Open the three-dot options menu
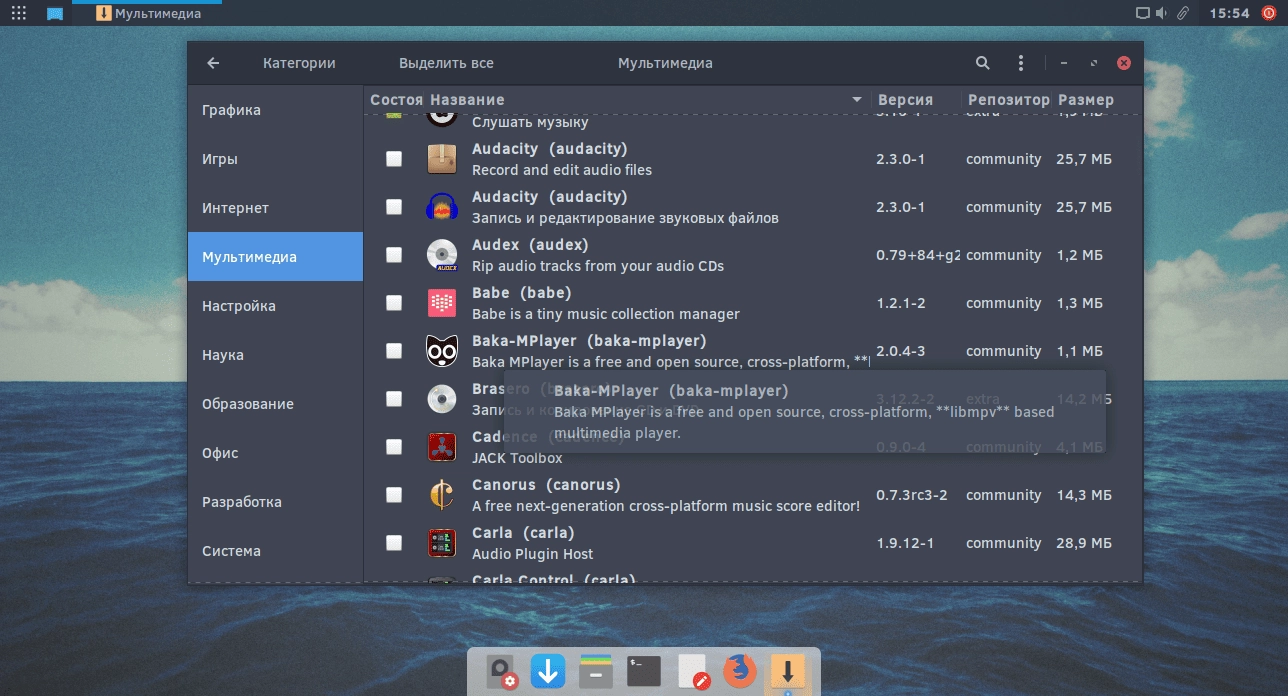 click(x=1021, y=62)
